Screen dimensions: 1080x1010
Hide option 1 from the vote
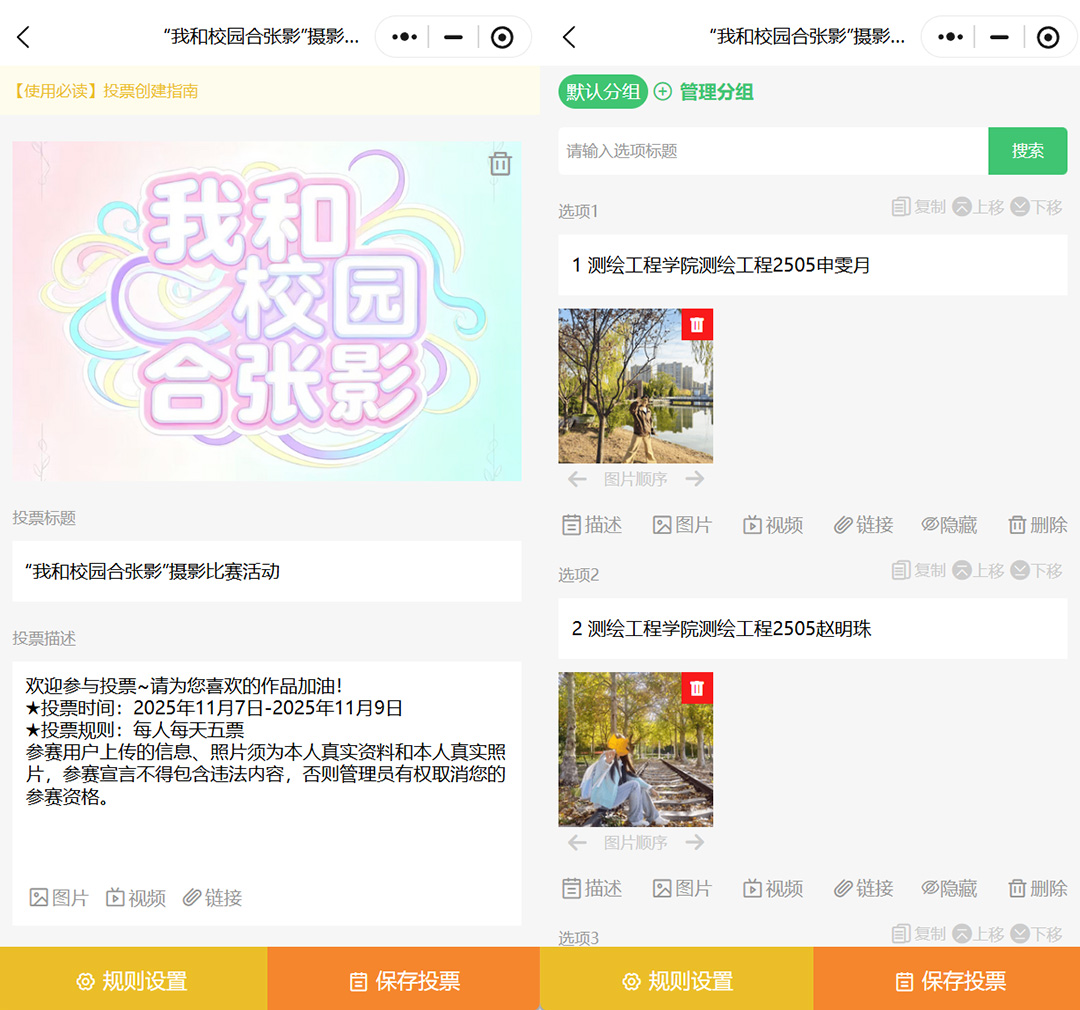[949, 525]
